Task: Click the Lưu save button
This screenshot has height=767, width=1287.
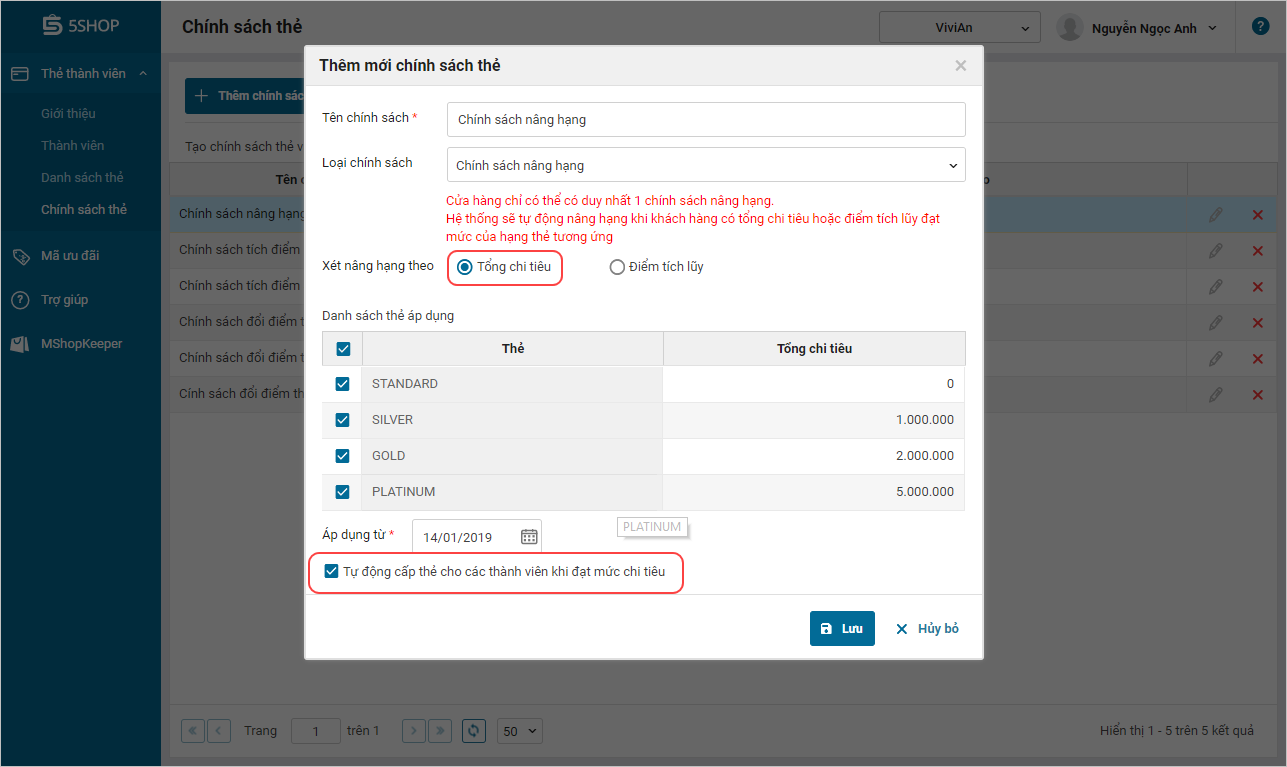Action: (x=842, y=629)
